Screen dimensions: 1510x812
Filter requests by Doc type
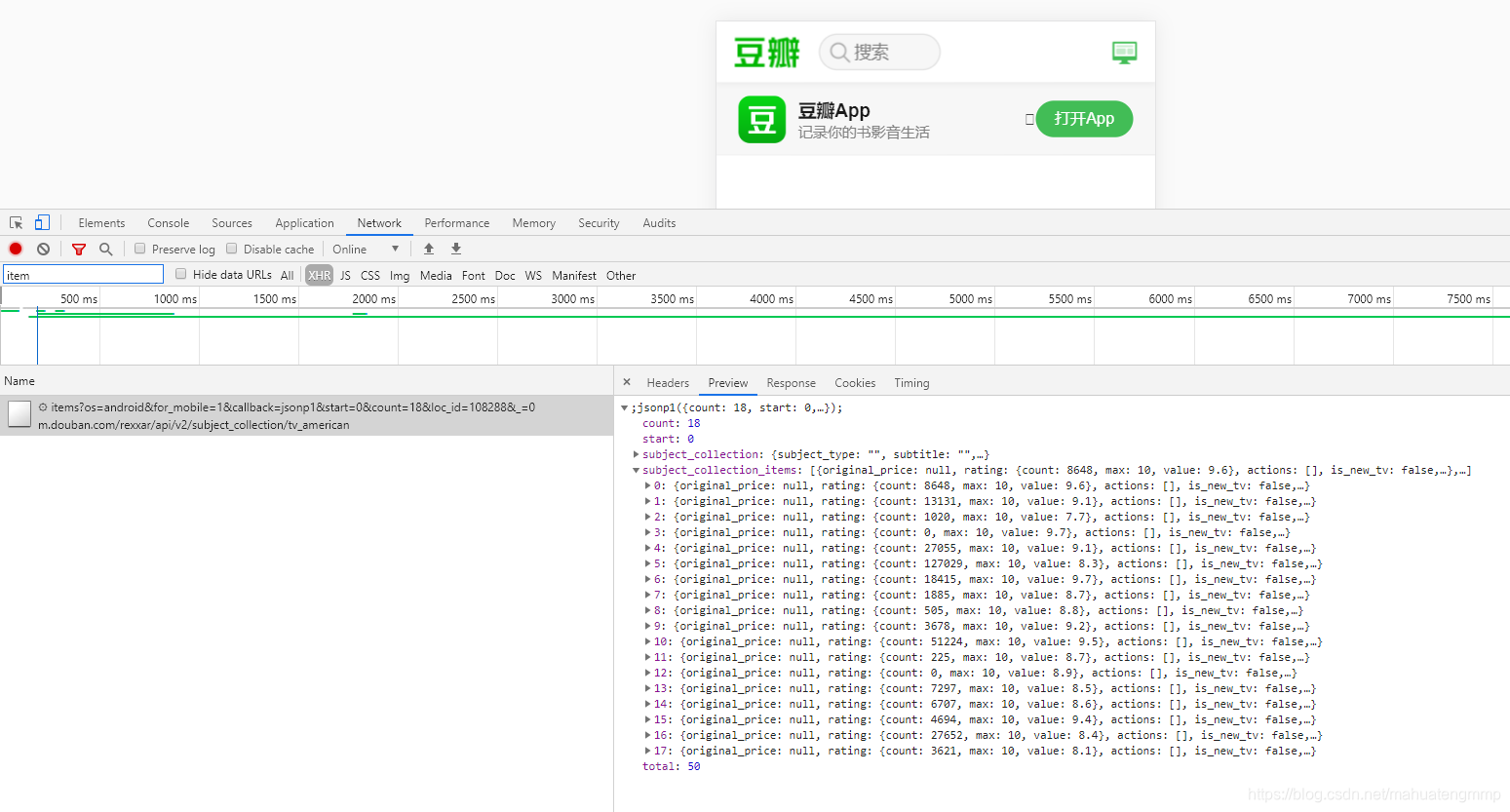[x=505, y=276]
